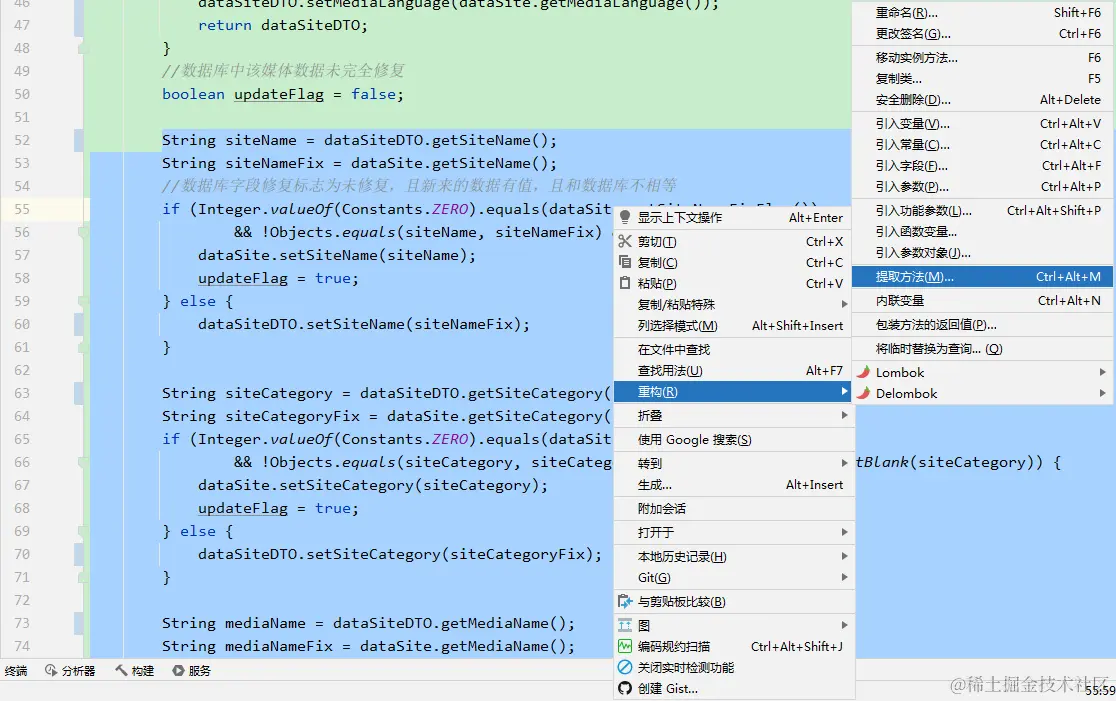Open the 构建 tool window label
This screenshot has width=1116, height=701.
pos(142,670)
